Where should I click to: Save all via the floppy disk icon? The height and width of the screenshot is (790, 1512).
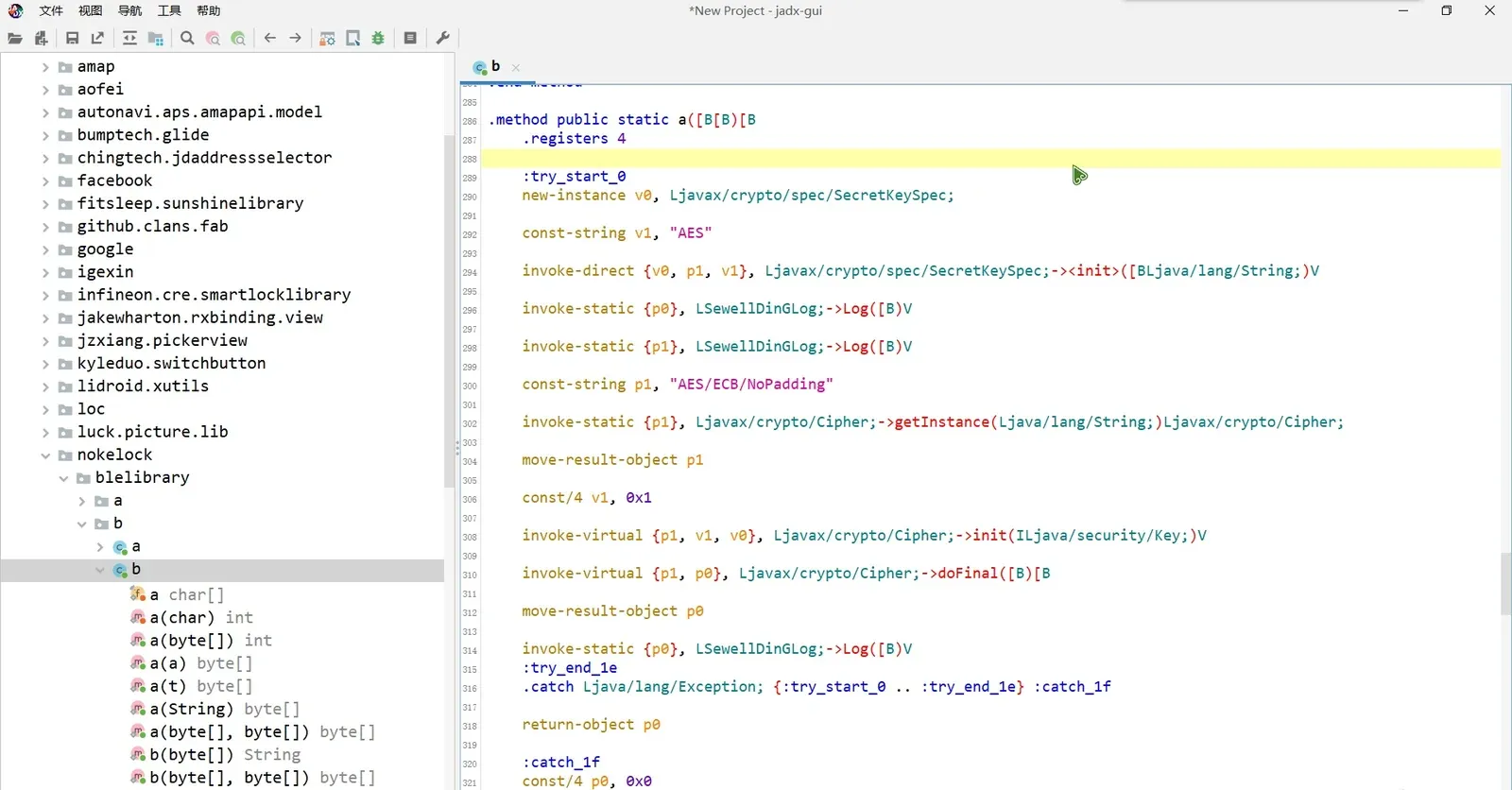(x=72, y=39)
